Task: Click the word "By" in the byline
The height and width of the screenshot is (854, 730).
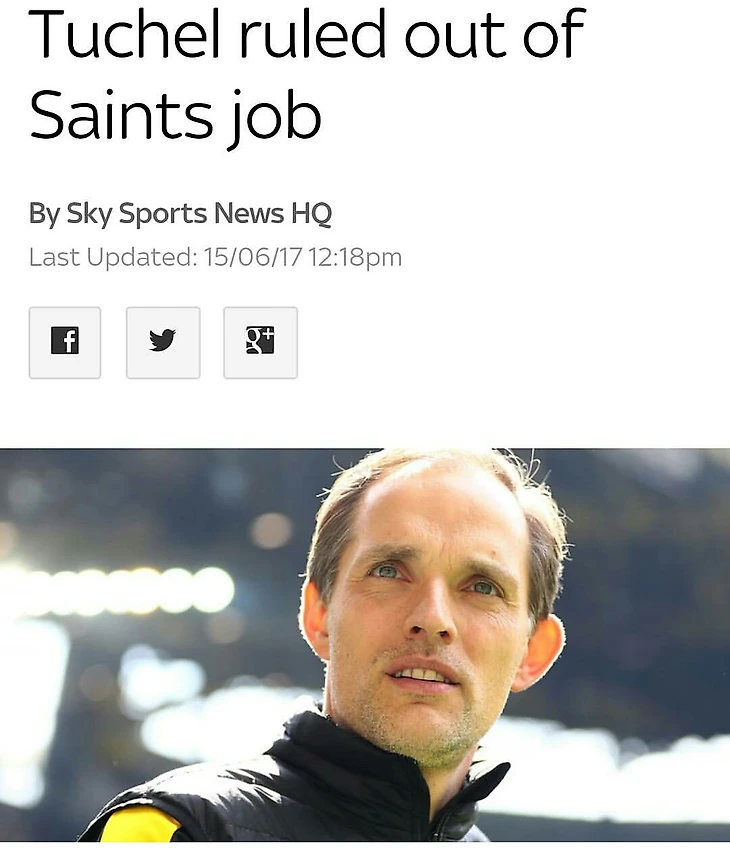Action: [x=44, y=213]
